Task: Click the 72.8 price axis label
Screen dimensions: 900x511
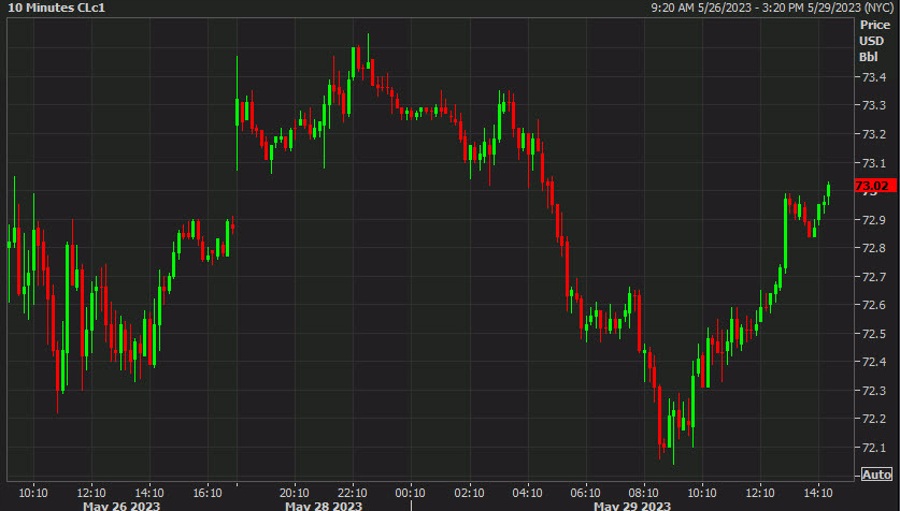Action: pos(874,248)
